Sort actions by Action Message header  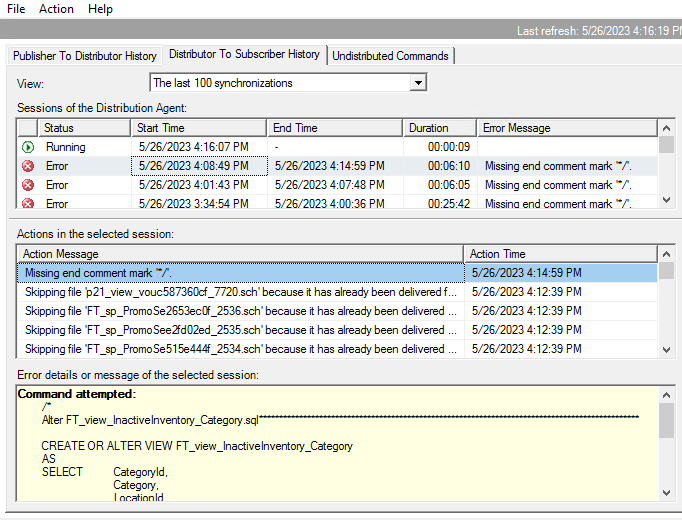point(241,254)
